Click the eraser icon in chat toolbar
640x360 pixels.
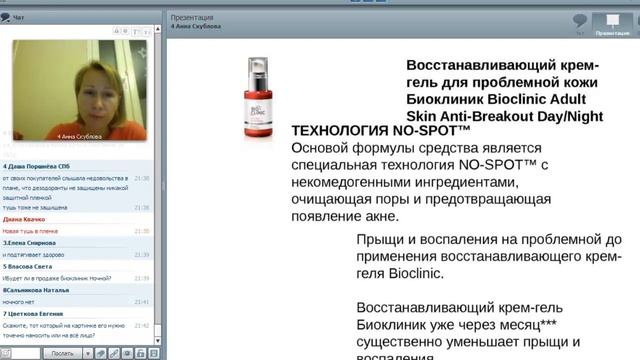pos(100,353)
